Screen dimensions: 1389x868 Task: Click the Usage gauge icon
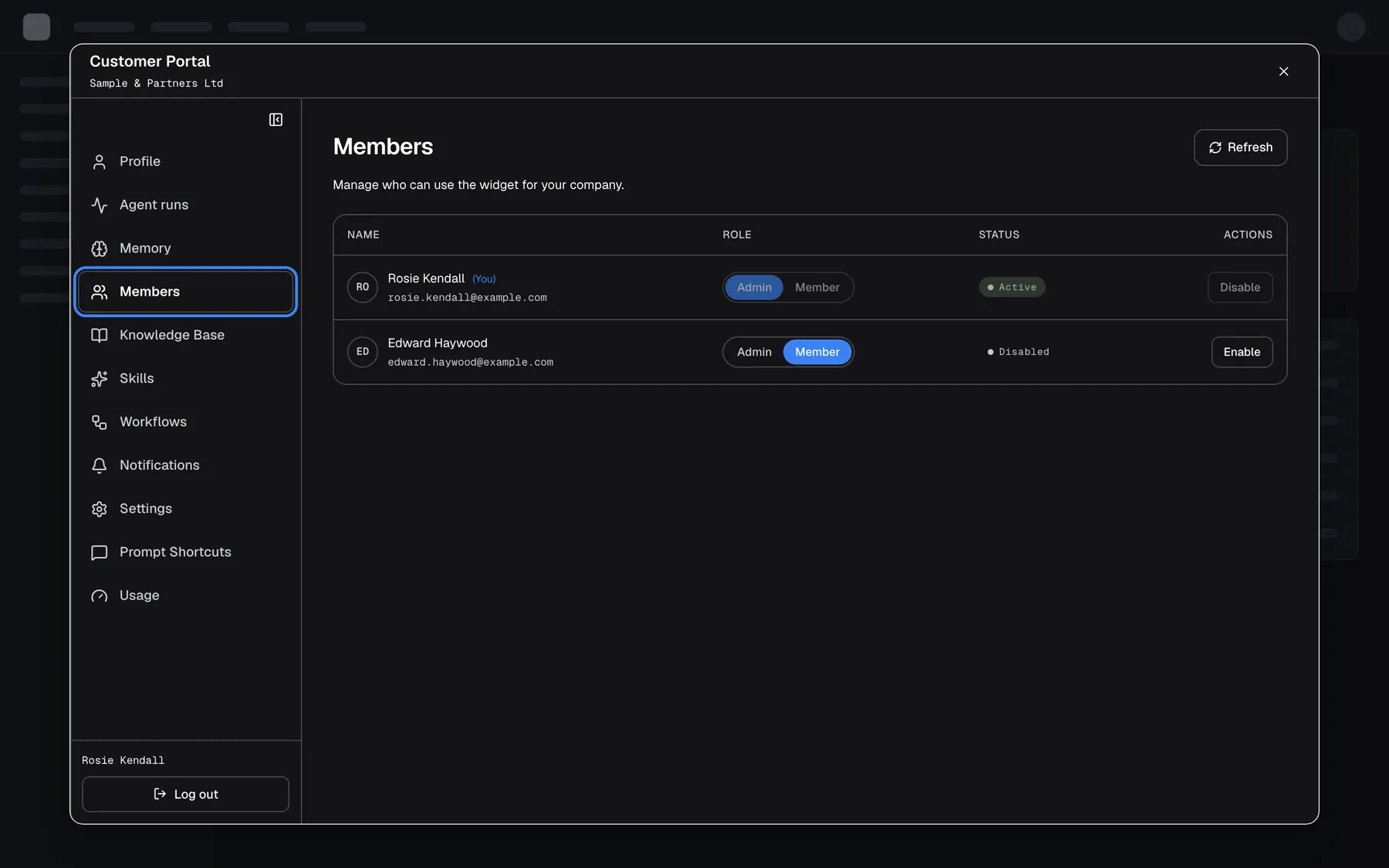100,596
